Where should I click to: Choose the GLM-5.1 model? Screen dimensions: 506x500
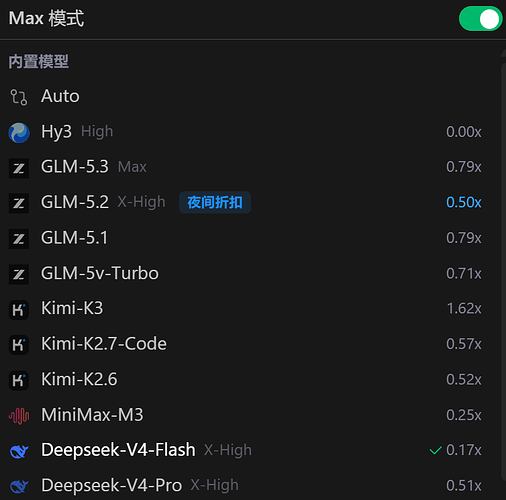pyautogui.click(x=245, y=238)
